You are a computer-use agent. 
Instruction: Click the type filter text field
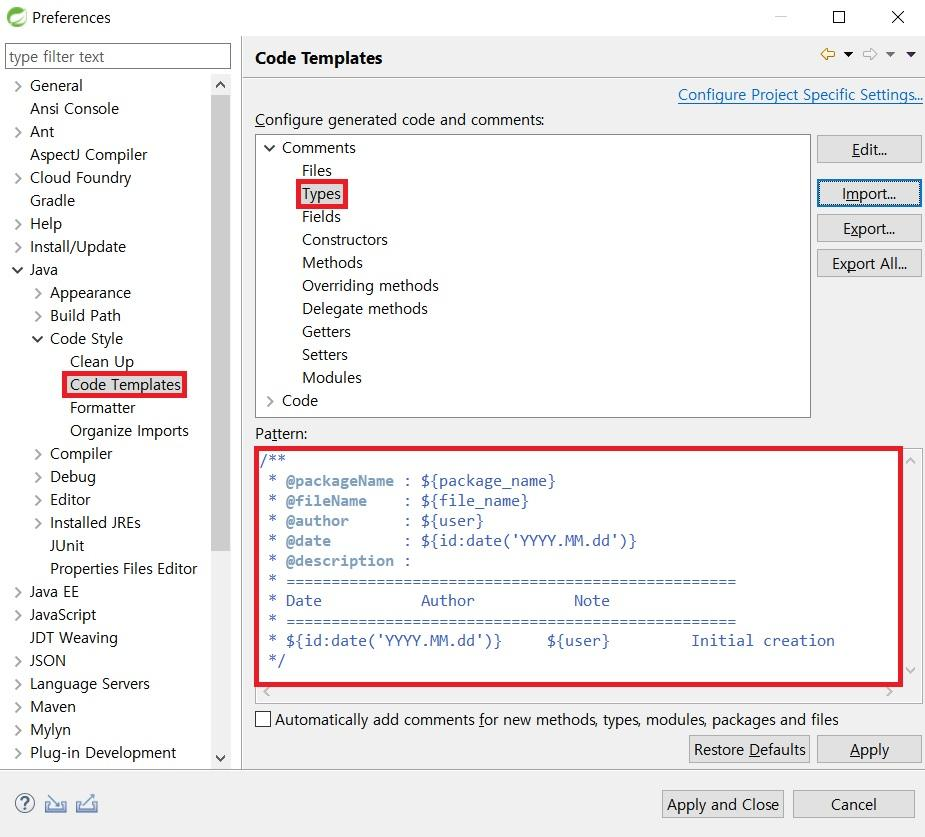(118, 56)
